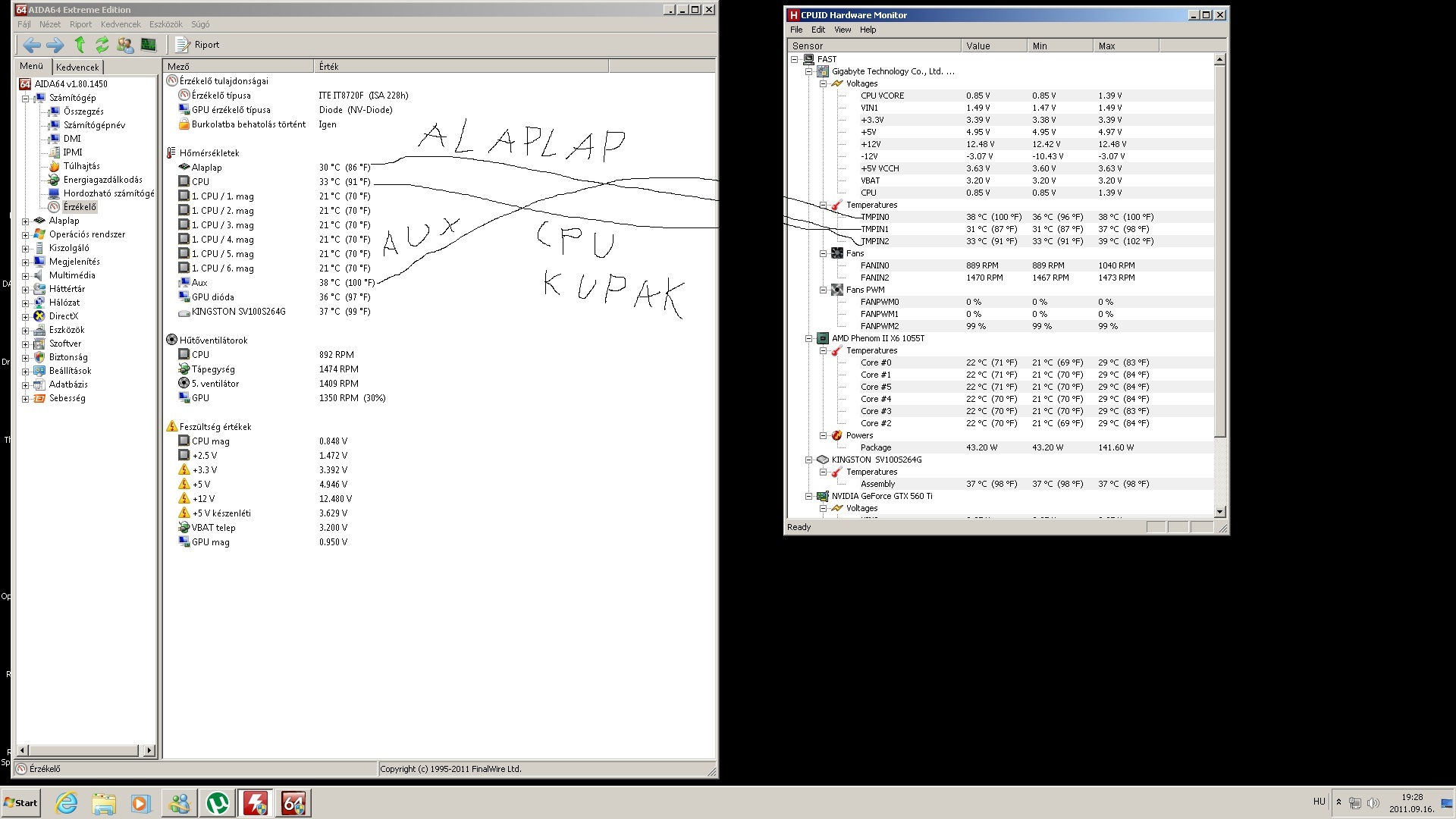Screen dimensions: 1456x819
Task: Open the Kedvencek menu in menu bar
Action: tap(121, 24)
